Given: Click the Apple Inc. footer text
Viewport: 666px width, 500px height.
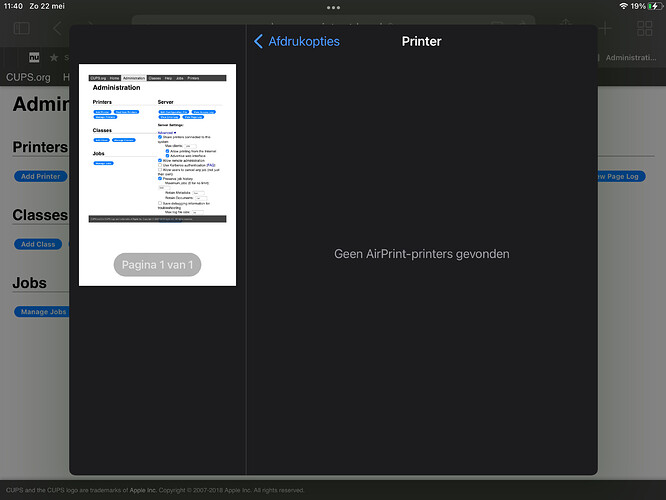Looking at the screenshot, I should click(x=143, y=490).
